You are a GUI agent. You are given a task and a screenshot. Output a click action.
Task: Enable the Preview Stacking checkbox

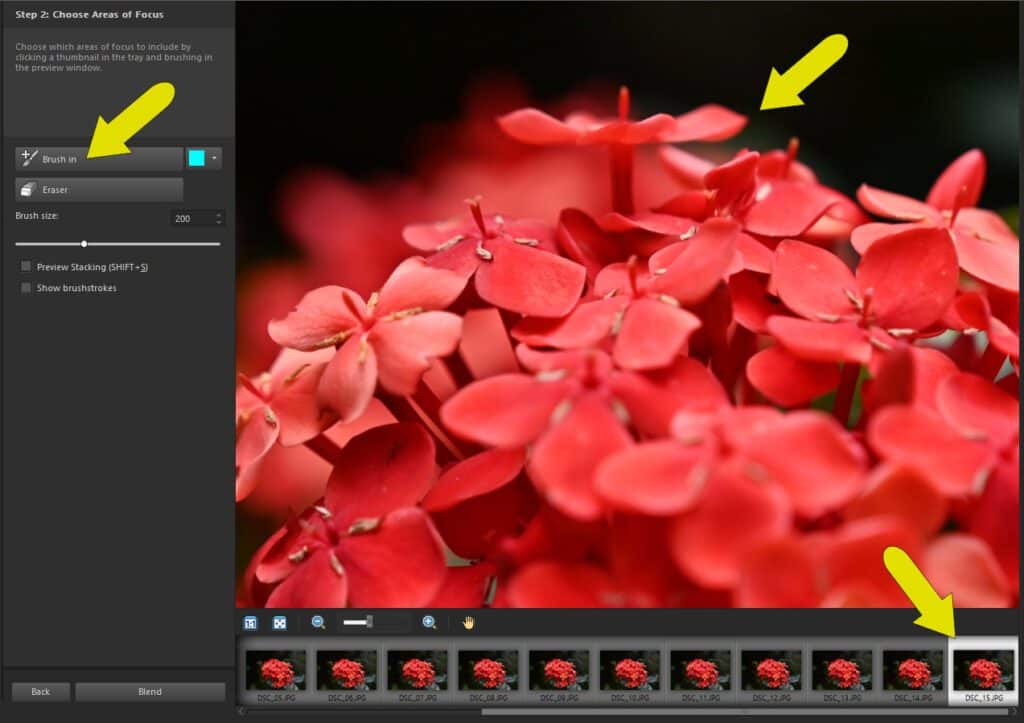(x=26, y=267)
